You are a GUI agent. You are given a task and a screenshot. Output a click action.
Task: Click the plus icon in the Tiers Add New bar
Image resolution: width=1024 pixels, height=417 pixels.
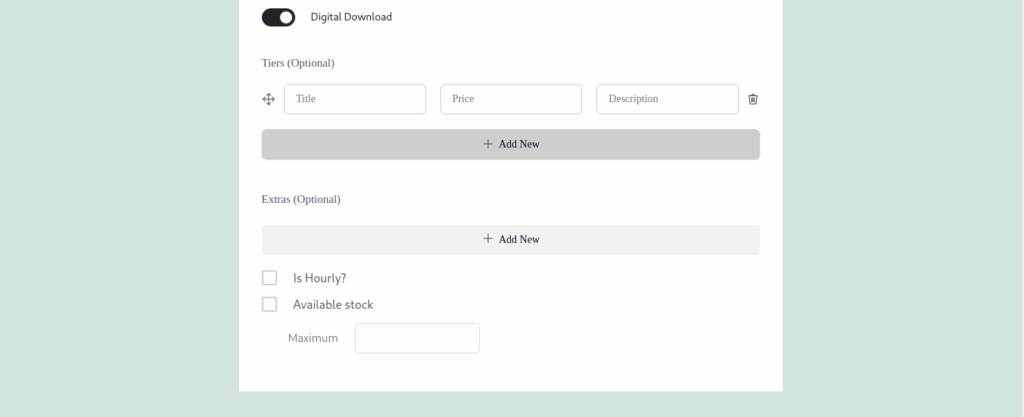click(x=488, y=144)
